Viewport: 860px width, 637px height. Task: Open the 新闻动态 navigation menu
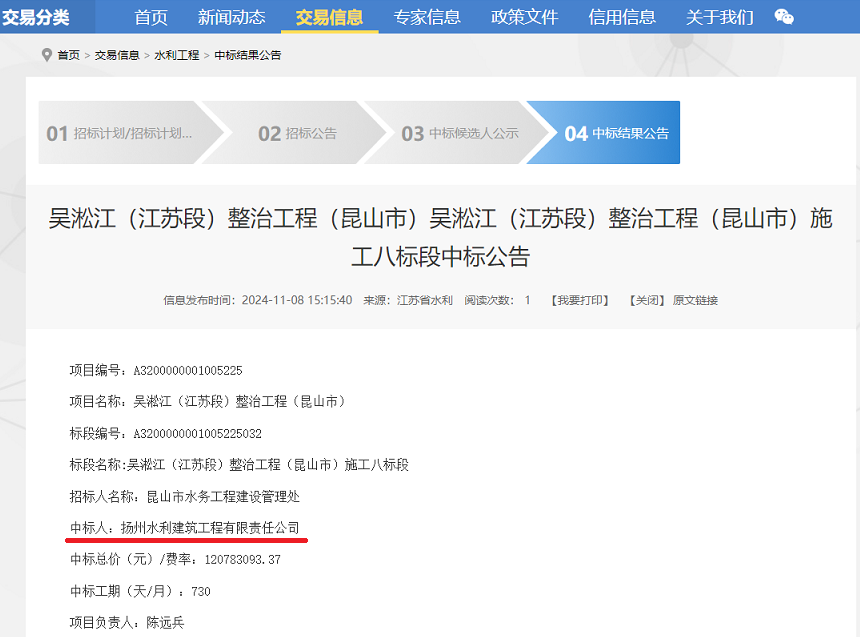pyautogui.click(x=231, y=17)
